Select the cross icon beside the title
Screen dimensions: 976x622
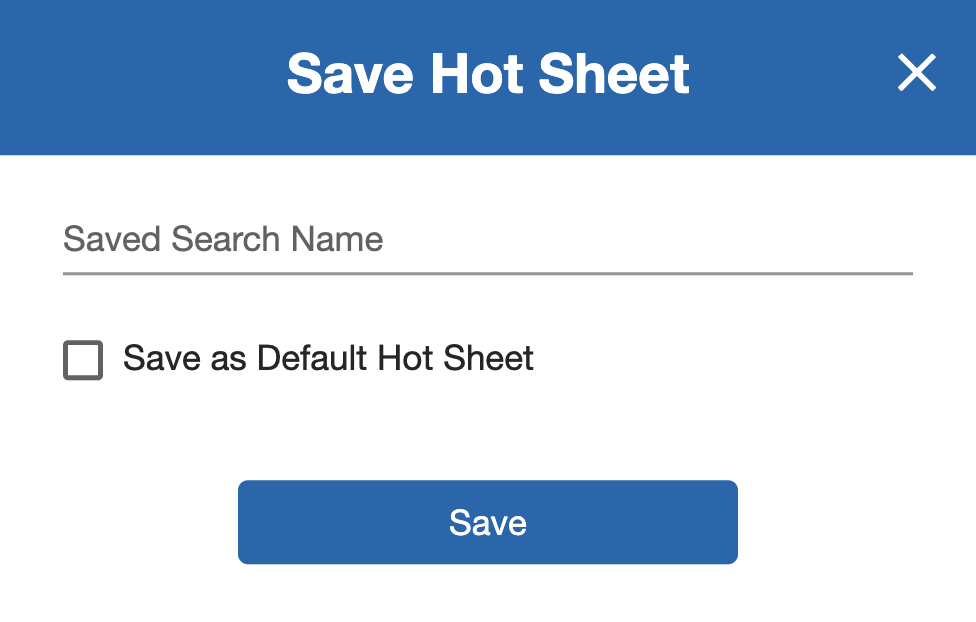coord(916,73)
